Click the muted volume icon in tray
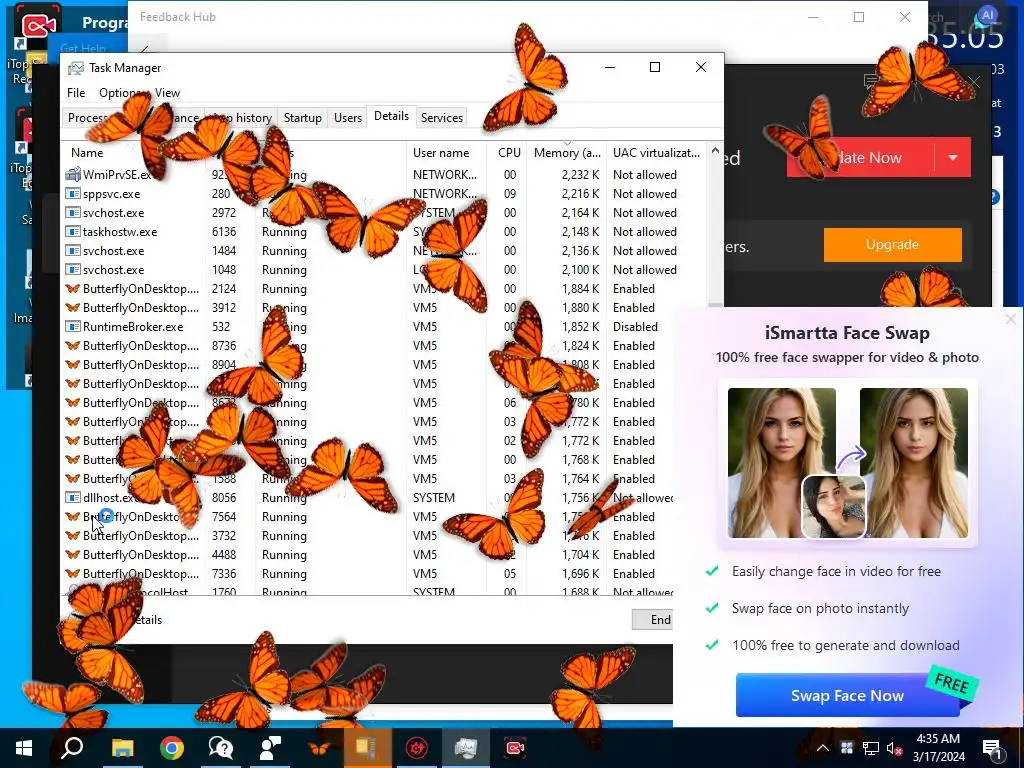This screenshot has width=1024, height=768. coord(894,748)
